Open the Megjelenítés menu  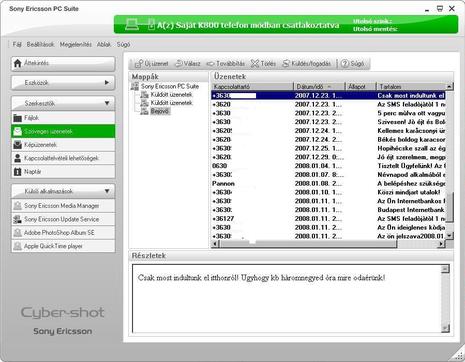pyautogui.click(x=76, y=44)
